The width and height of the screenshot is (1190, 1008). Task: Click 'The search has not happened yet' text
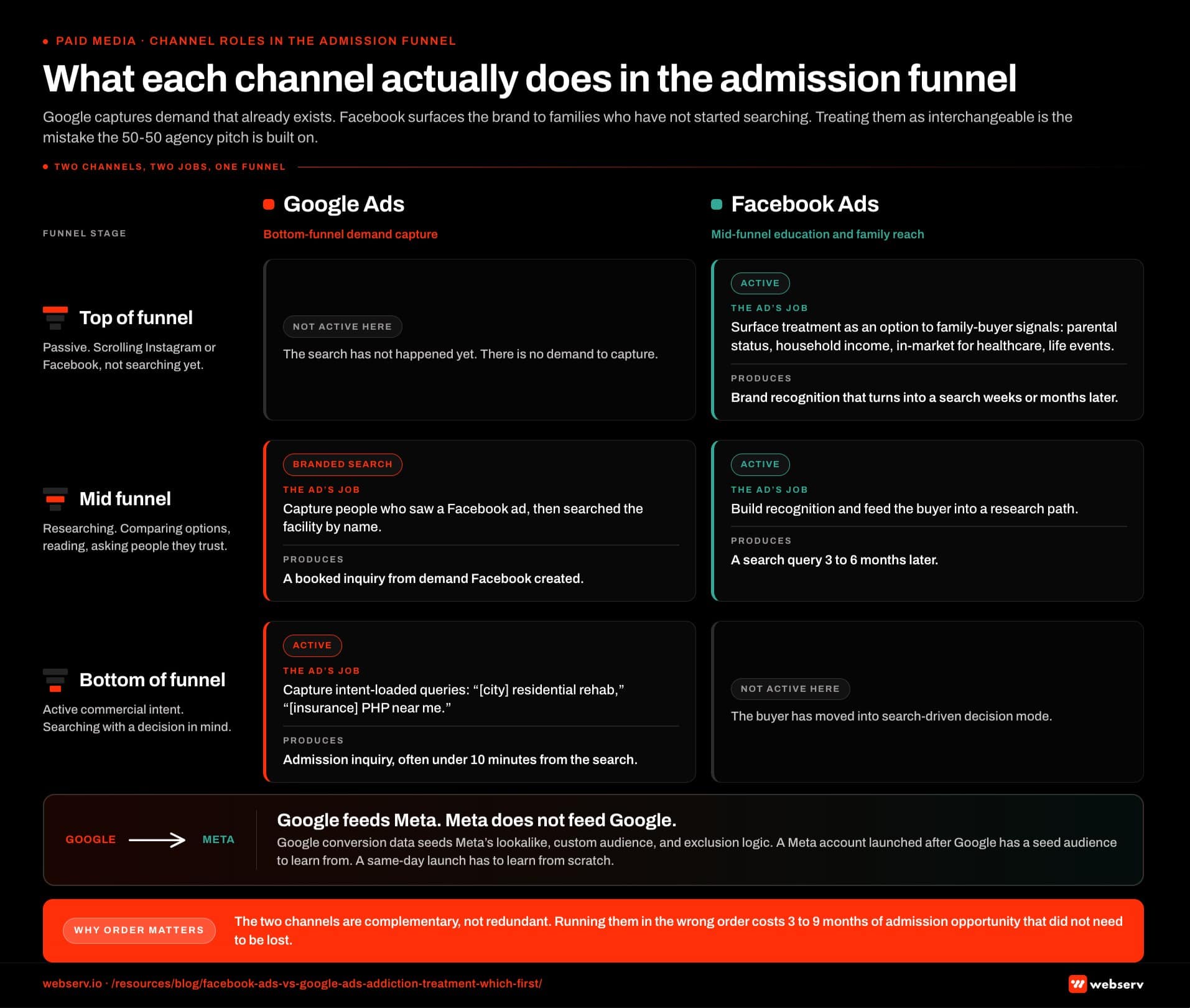click(x=470, y=354)
